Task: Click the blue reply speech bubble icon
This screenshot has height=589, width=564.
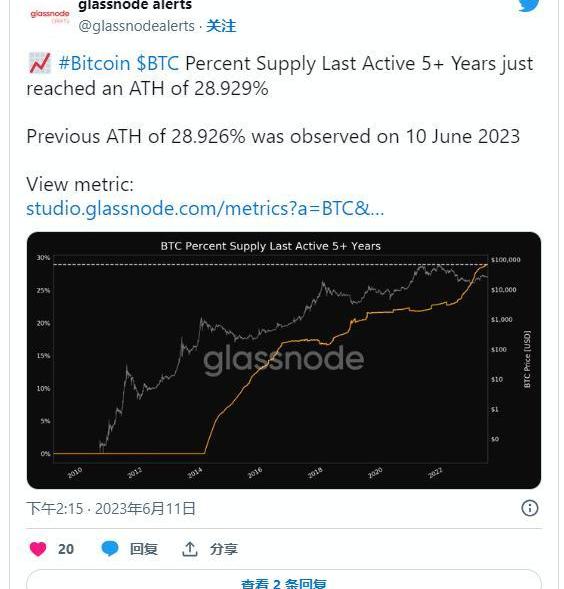Action: (110, 549)
